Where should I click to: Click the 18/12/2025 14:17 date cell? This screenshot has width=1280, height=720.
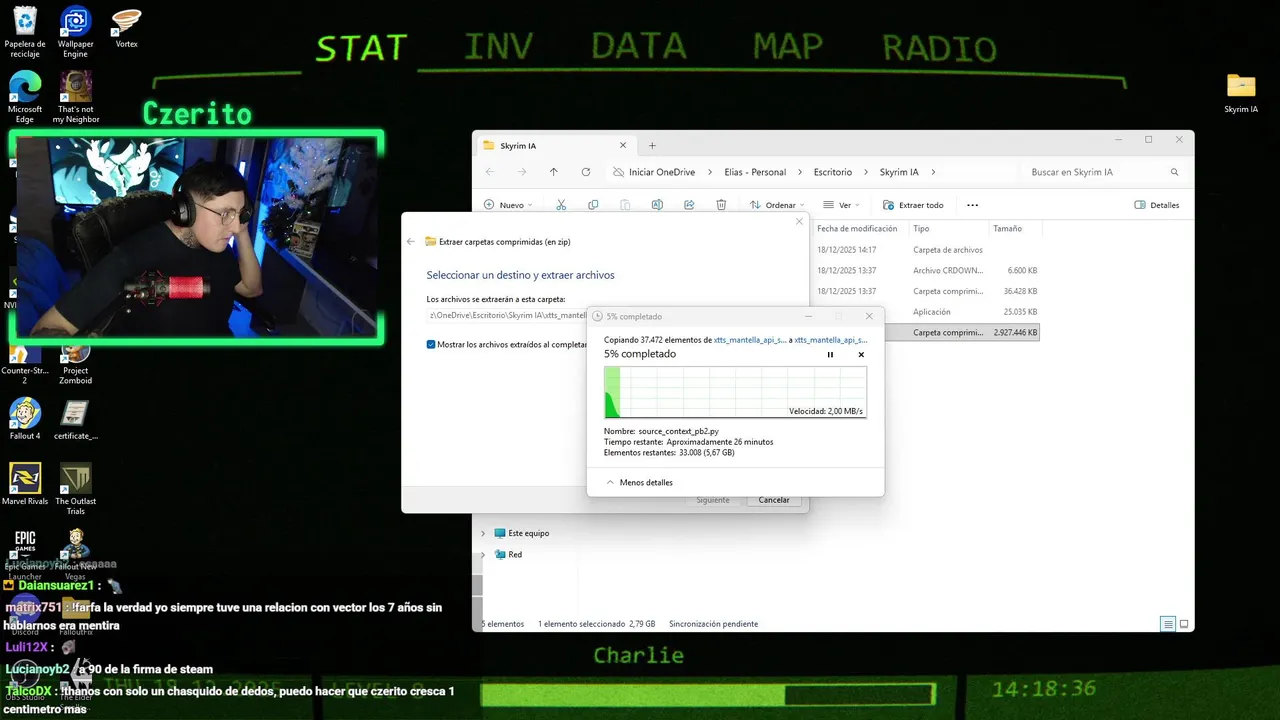846,250
